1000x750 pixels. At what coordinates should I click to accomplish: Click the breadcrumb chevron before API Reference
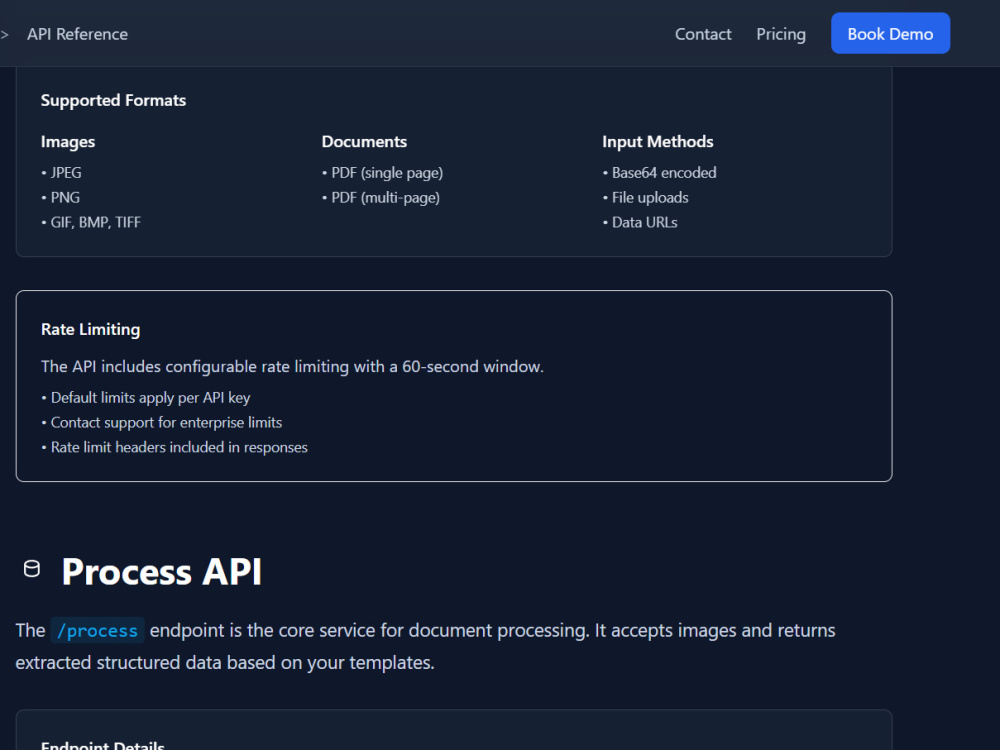pos(4,34)
